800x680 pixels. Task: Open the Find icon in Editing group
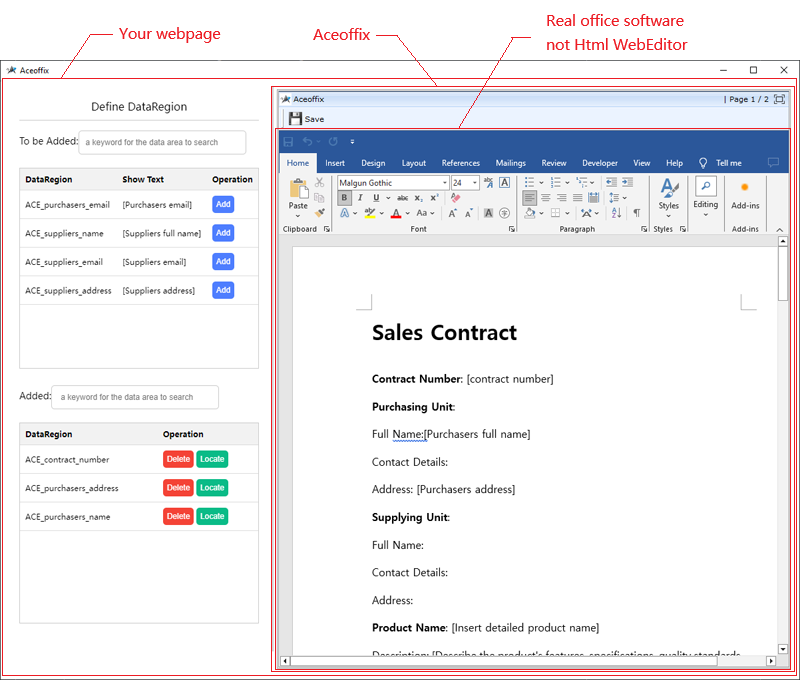[706, 186]
